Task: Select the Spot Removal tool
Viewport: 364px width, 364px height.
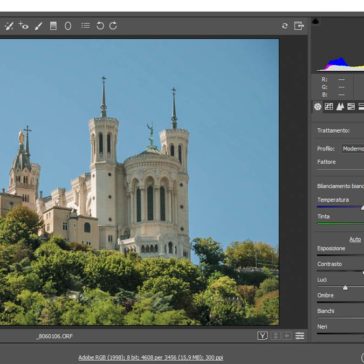Action: pyautogui.click(x=9, y=26)
